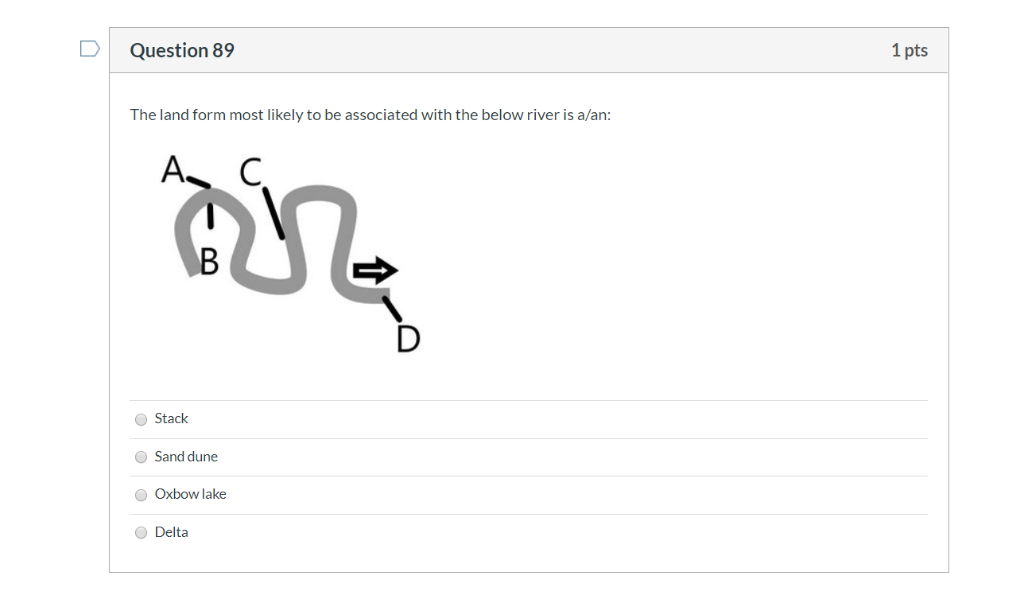The width and height of the screenshot is (1024, 599).
Task: Click the 'Oxbow lake' answer label text
Action: point(191,494)
